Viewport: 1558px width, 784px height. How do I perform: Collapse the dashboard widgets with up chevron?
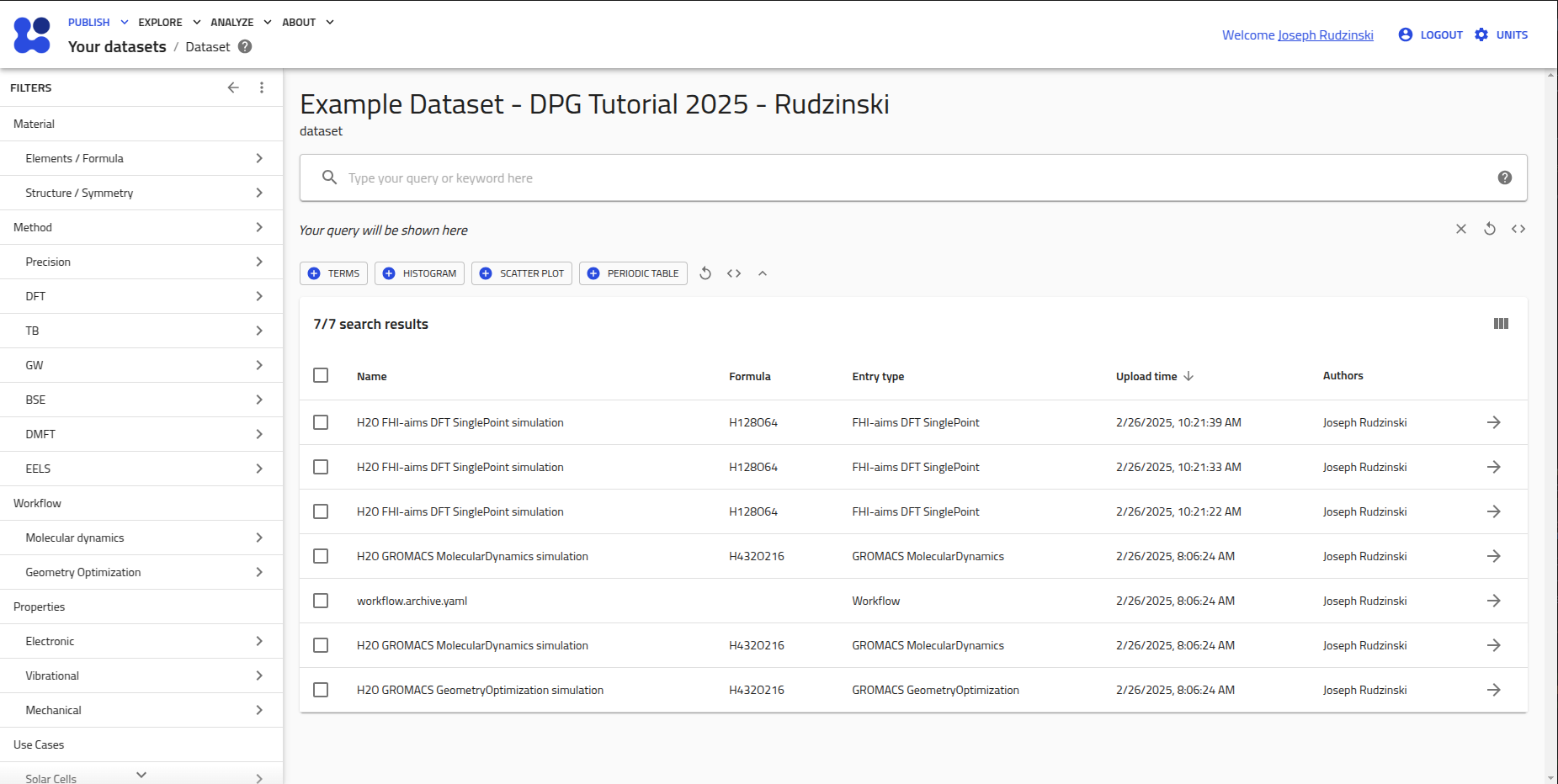tap(762, 273)
